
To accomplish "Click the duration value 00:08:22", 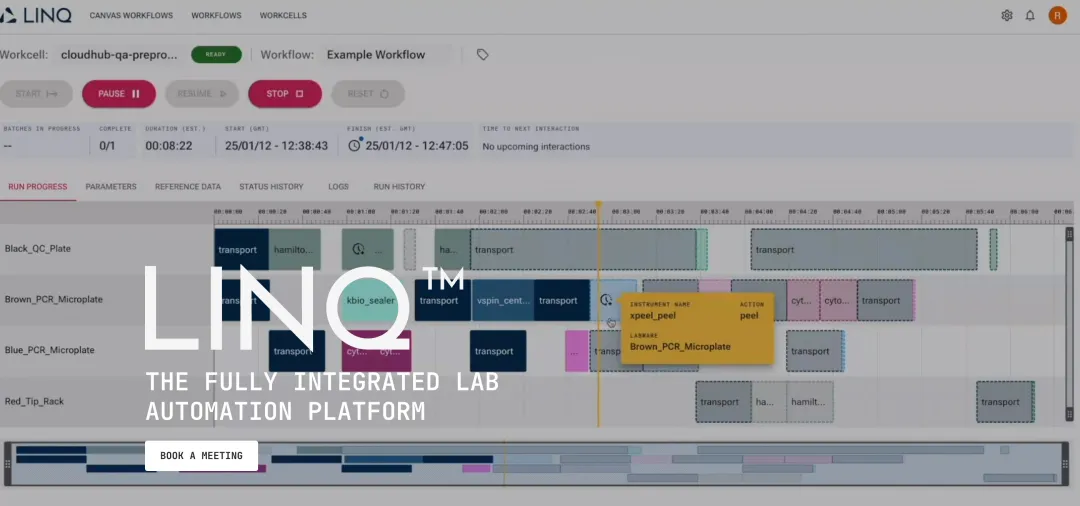I will tap(169, 146).
